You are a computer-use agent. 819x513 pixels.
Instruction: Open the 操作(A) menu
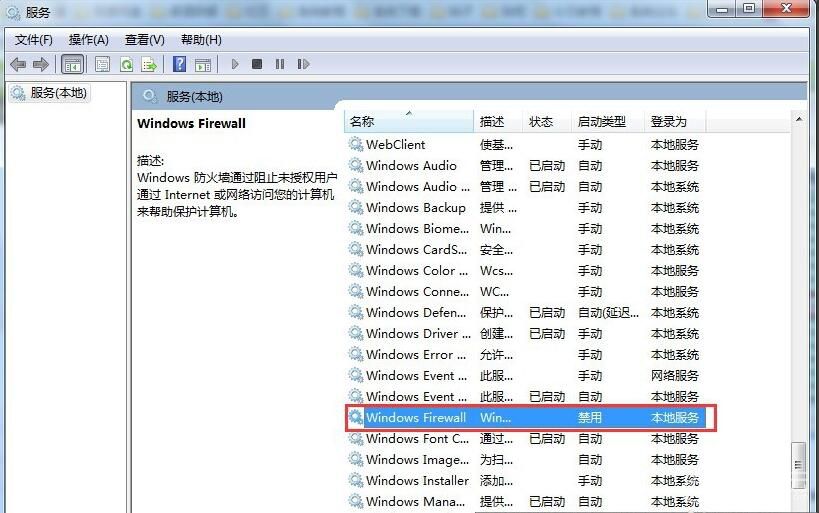[88, 40]
